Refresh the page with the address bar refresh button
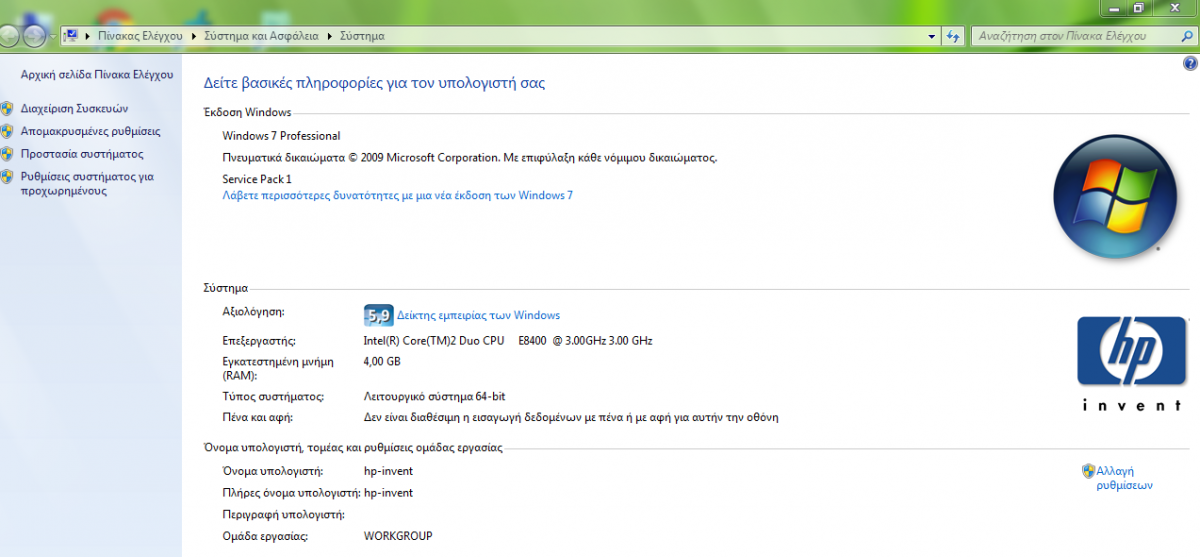 pyautogui.click(x=953, y=35)
